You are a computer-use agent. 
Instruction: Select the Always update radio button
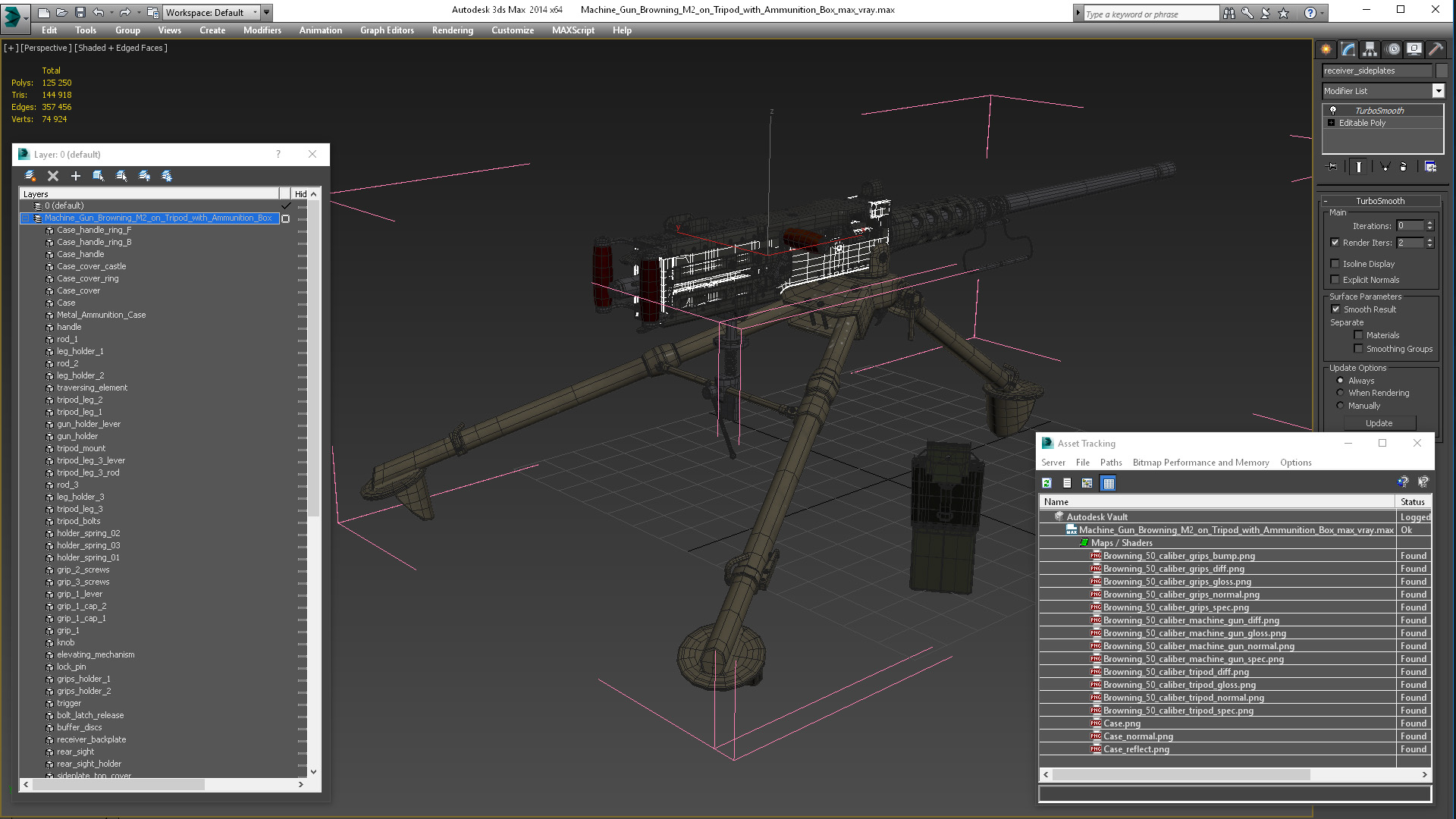tap(1340, 381)
